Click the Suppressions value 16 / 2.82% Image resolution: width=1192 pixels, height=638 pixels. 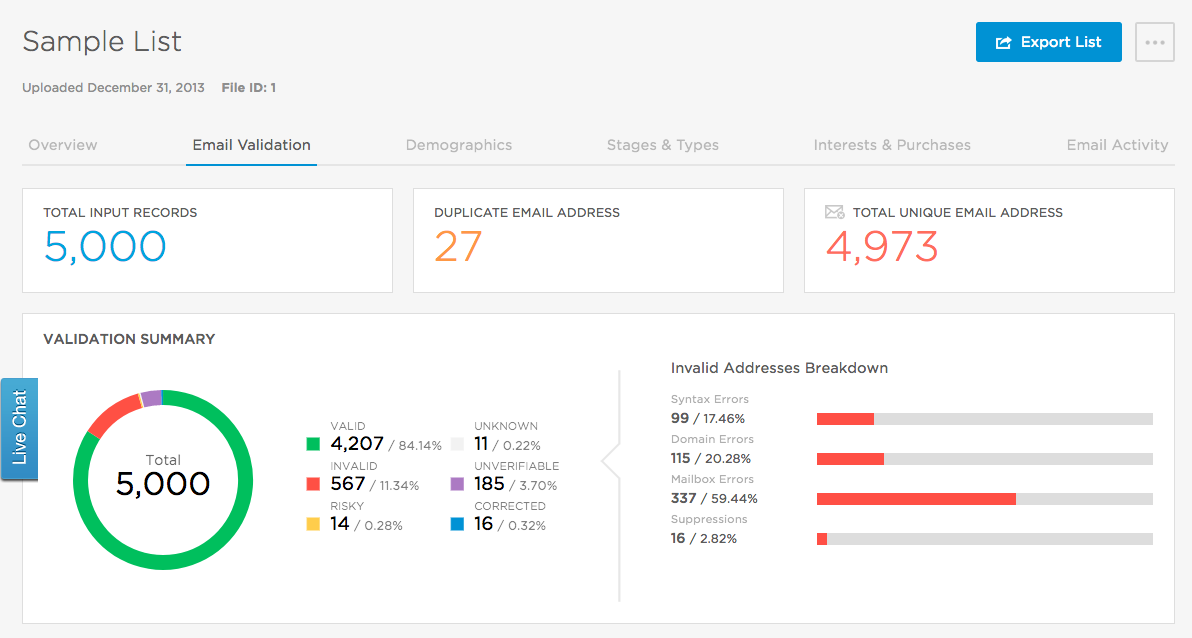704,538
